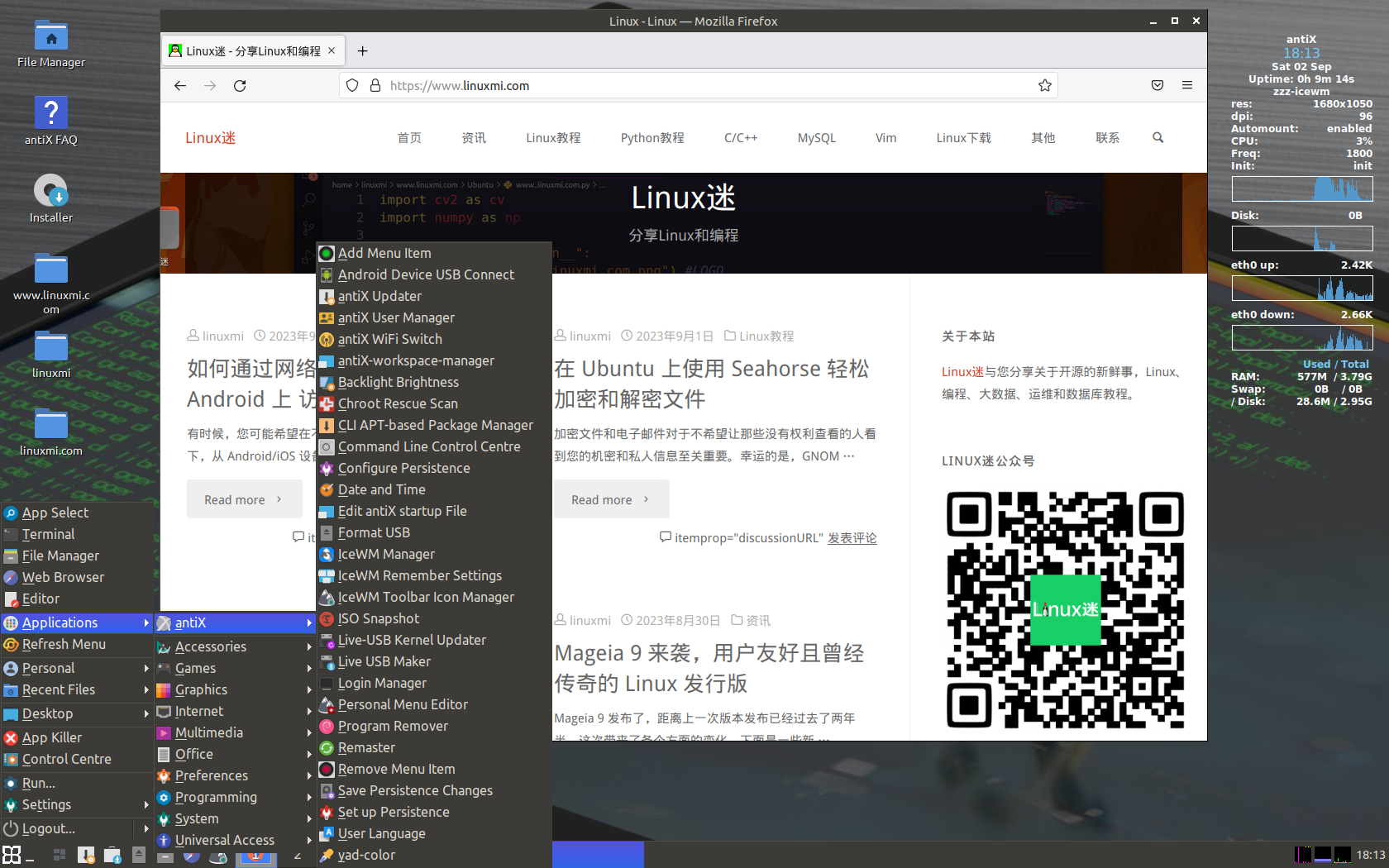Open the Mageia 9 article headline

coord(709,668)
